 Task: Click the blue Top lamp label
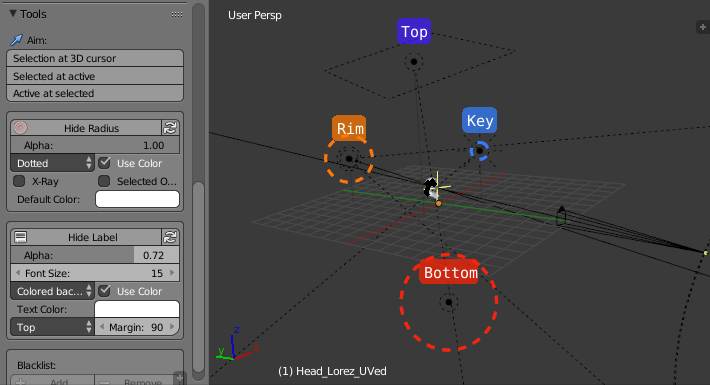click(x=414, y=32)
